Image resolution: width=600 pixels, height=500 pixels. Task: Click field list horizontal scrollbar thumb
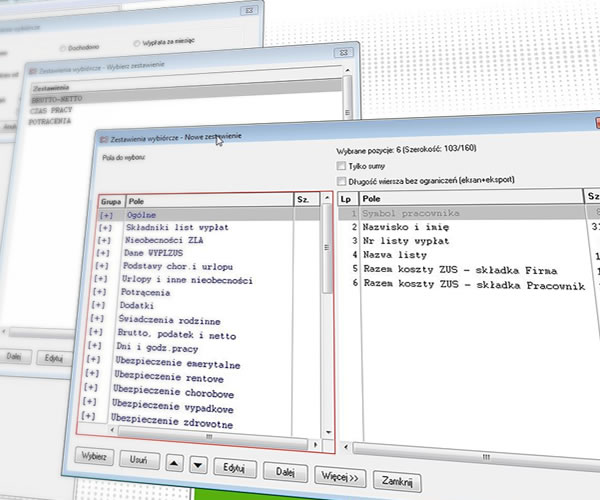[212, 437]
